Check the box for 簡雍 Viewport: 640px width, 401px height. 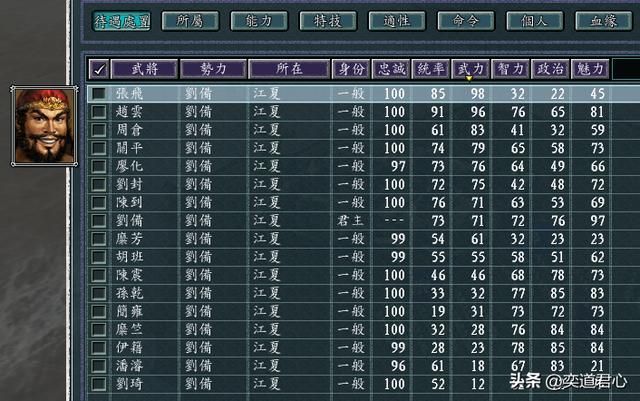(99, 312)
